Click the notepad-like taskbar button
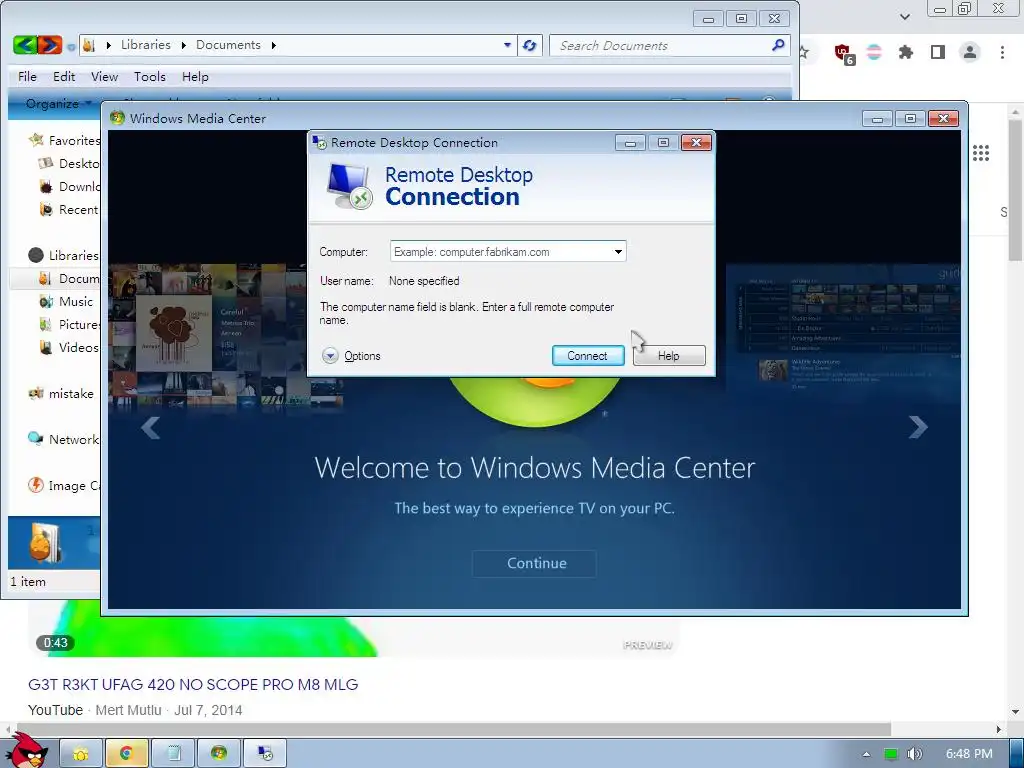Screen dimensions: 1024x768 coord(173,754)
